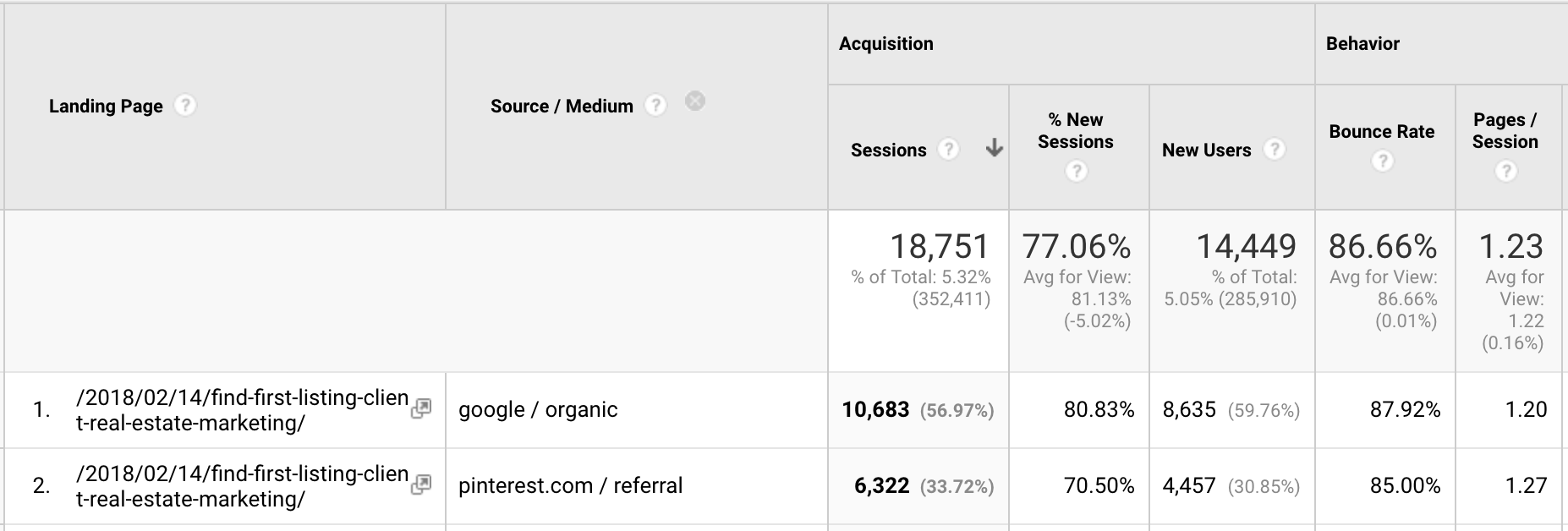The image size is (1568, 531).
Task: Sort by % New Sessions header
Action: click(1076, 130)
